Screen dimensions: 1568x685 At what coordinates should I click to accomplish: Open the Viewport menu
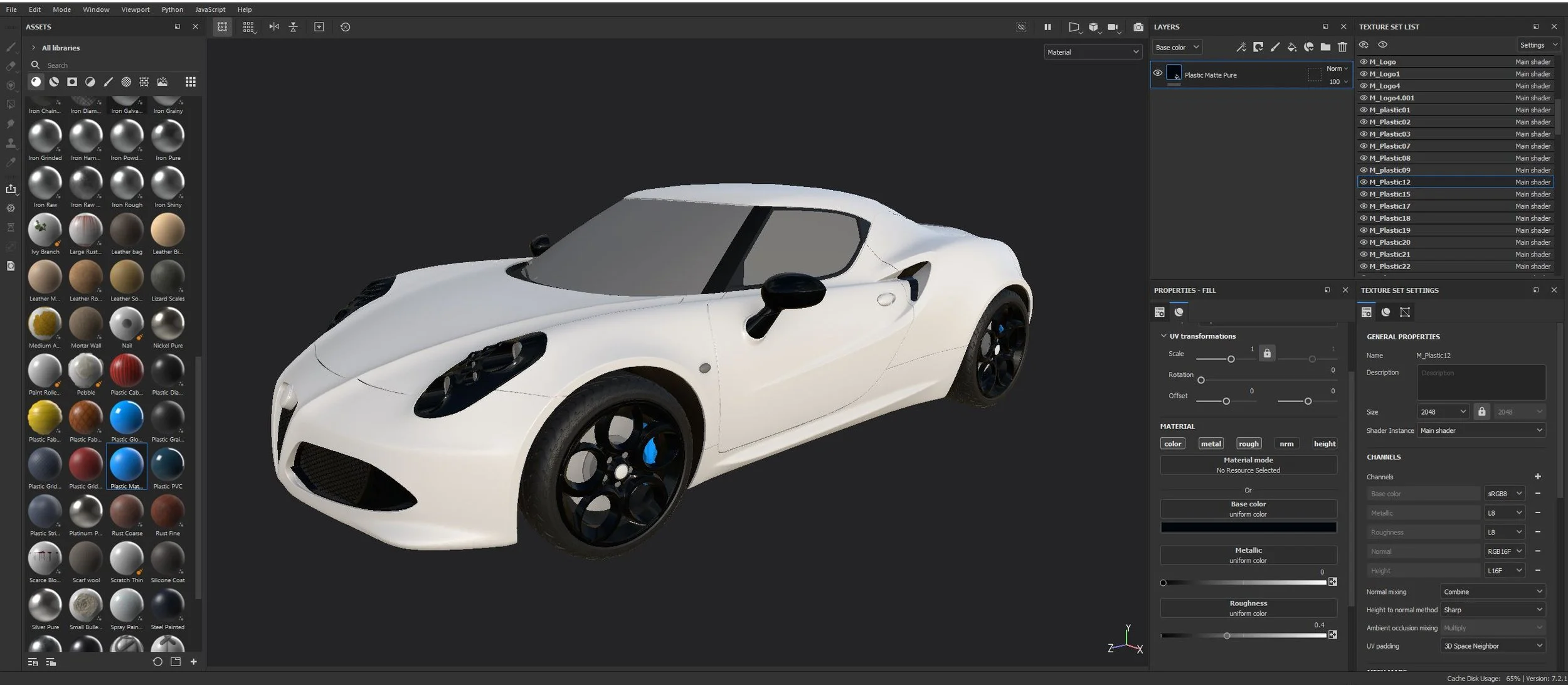click(135, 9)
